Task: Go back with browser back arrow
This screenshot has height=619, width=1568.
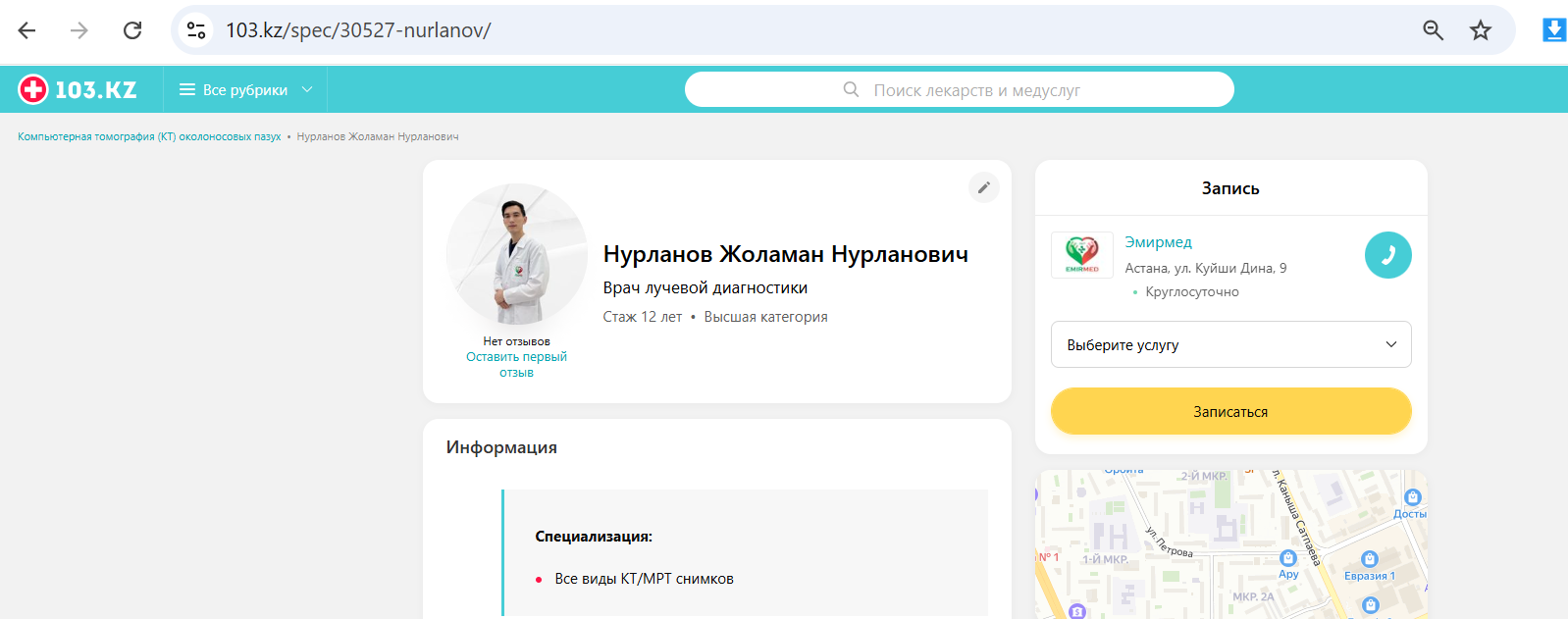Action: click(27, 30)
